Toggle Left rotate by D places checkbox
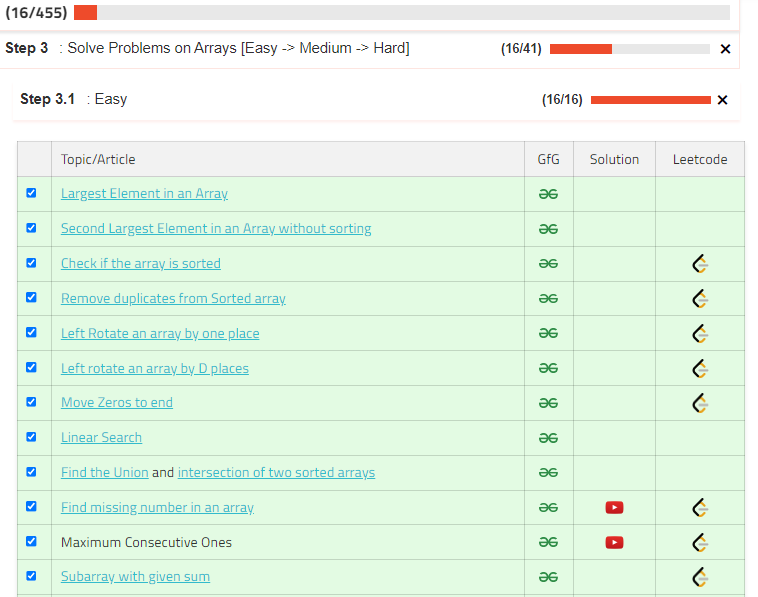Image resolution: width=758 pixels, height=597 pixels. pyautogui.click(x=31, y=367)
